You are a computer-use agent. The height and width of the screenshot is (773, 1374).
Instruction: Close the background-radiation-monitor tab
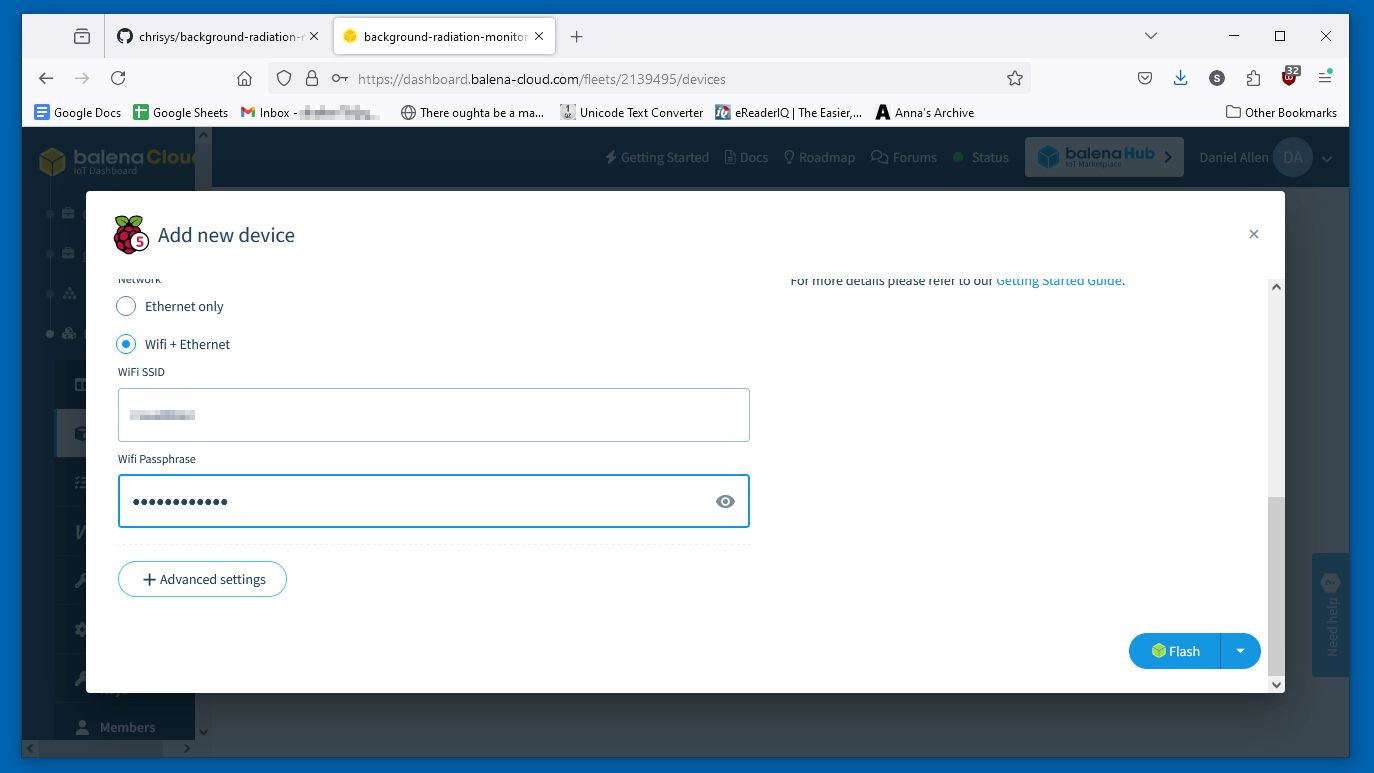(539, 36)
